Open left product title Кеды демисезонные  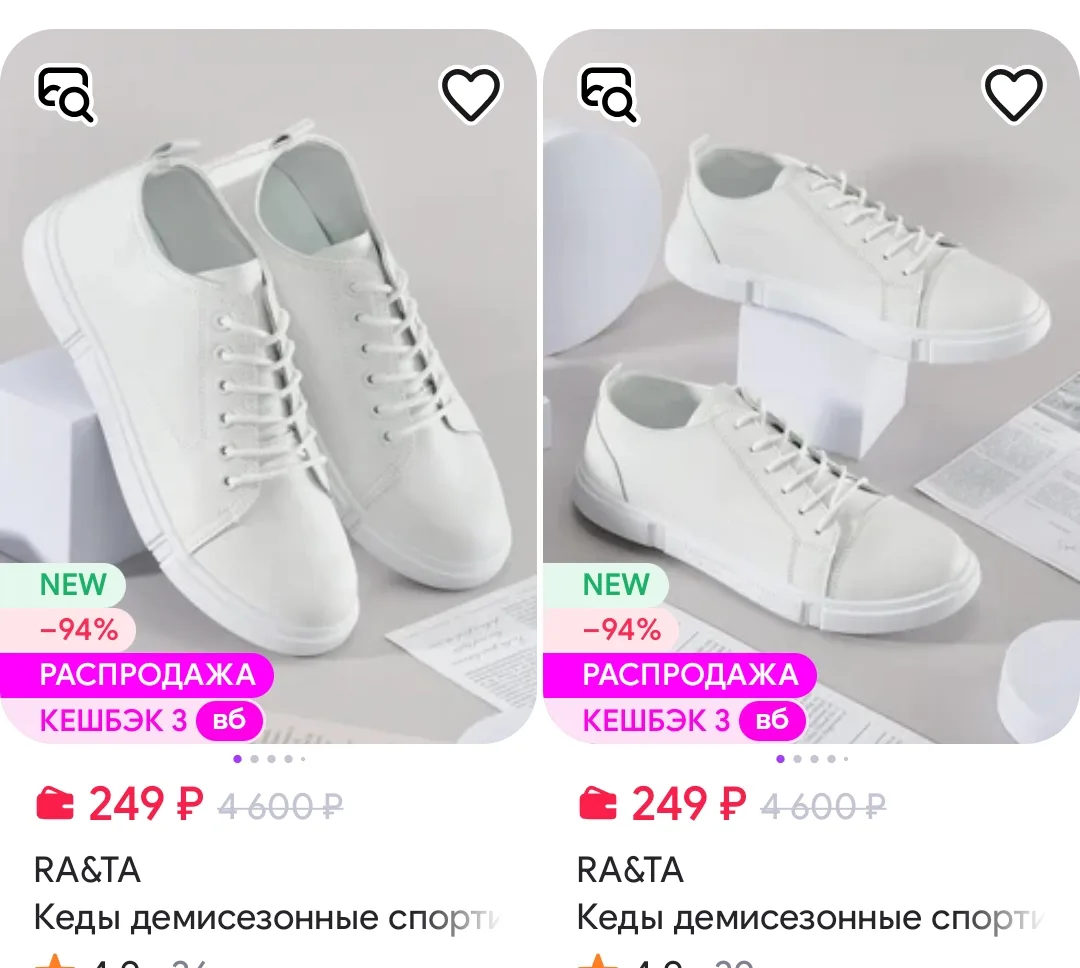[x=267, y=918]
